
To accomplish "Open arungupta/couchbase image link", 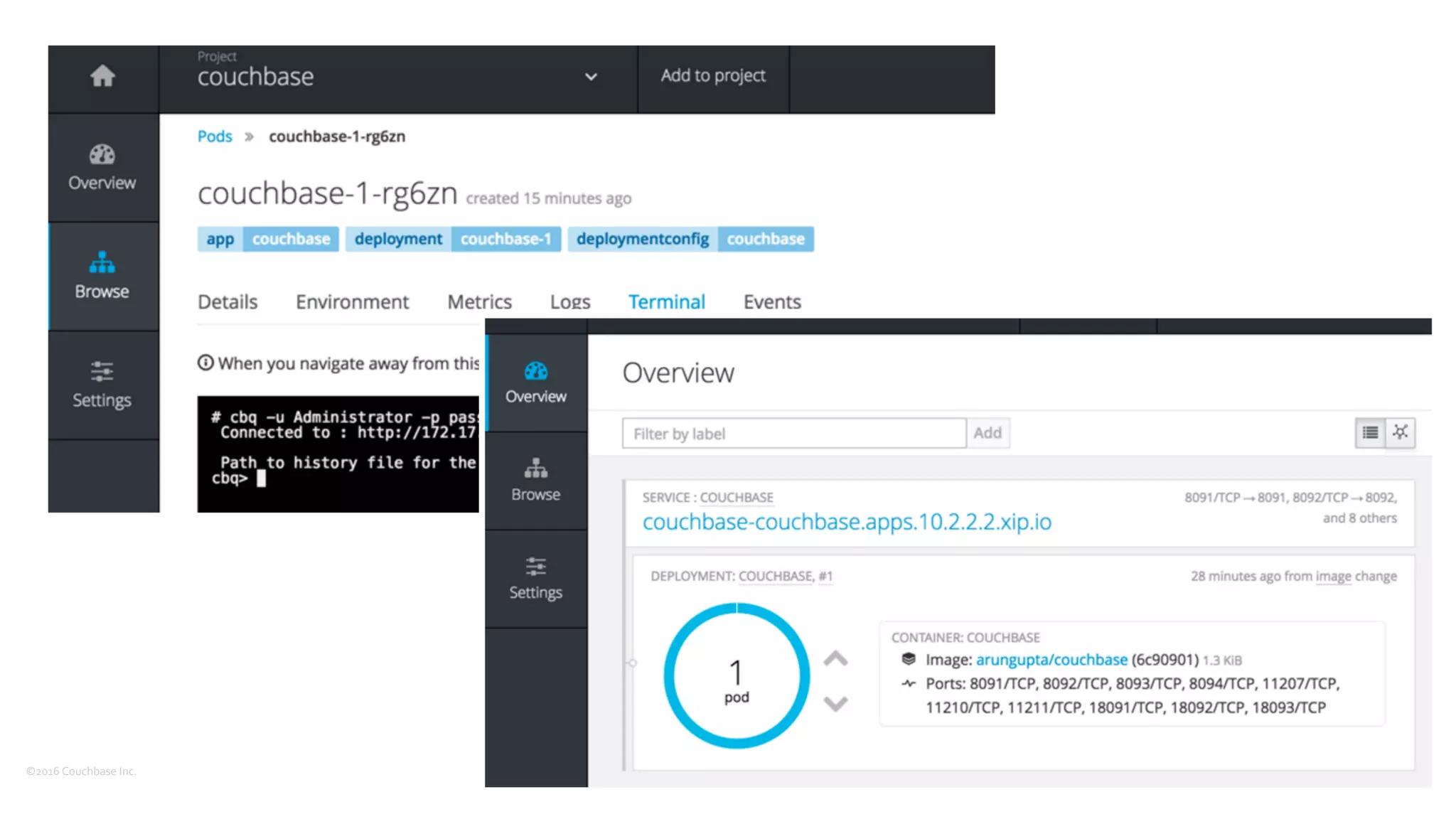I will (1051, 660).
